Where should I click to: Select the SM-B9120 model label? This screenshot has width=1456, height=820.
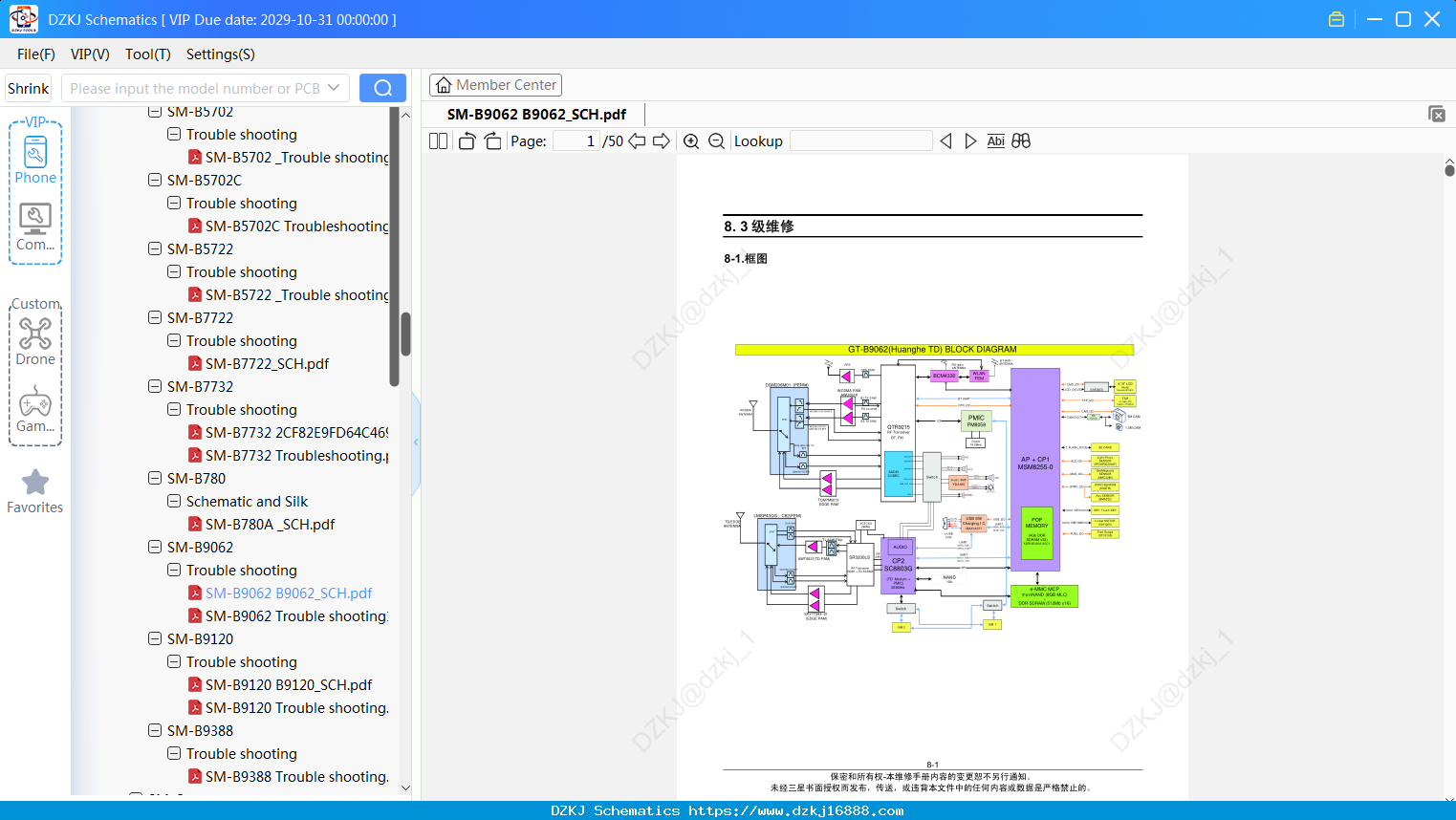(x=200, y=639)
